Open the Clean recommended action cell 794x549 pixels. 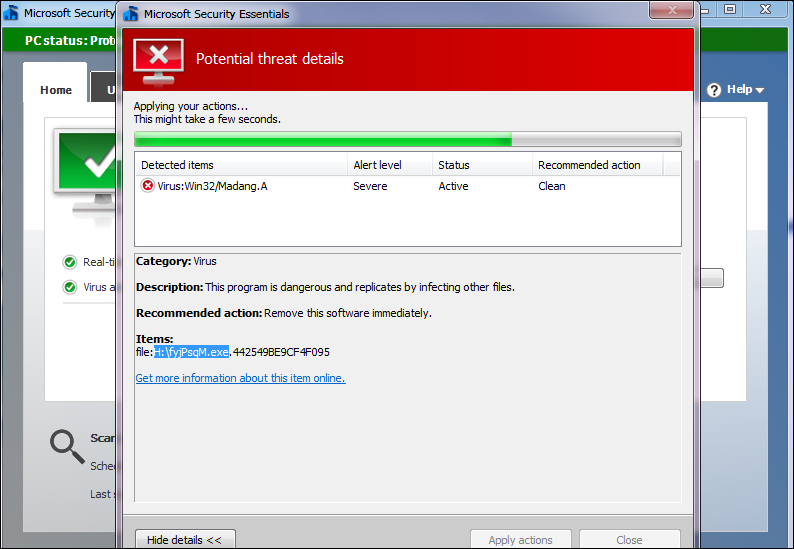(x=551, y=186)
